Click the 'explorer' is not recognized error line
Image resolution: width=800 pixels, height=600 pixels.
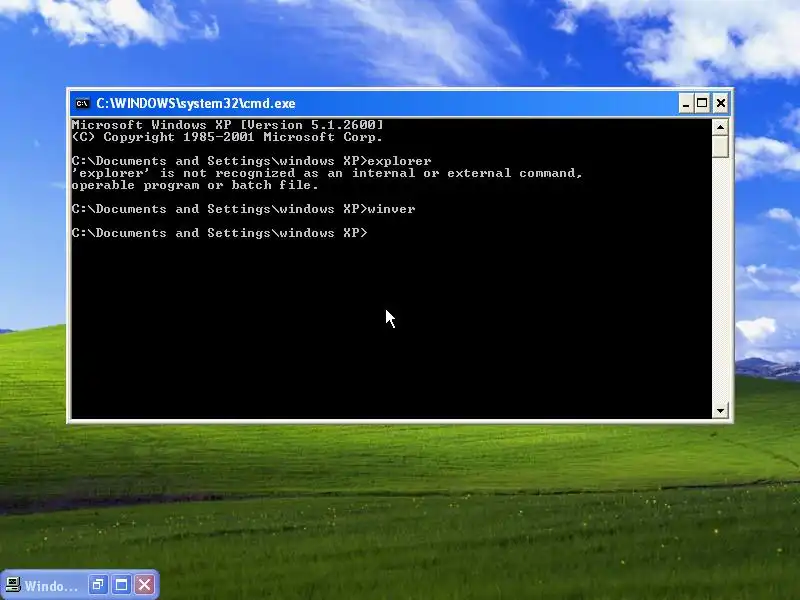[x=327, y=173]
